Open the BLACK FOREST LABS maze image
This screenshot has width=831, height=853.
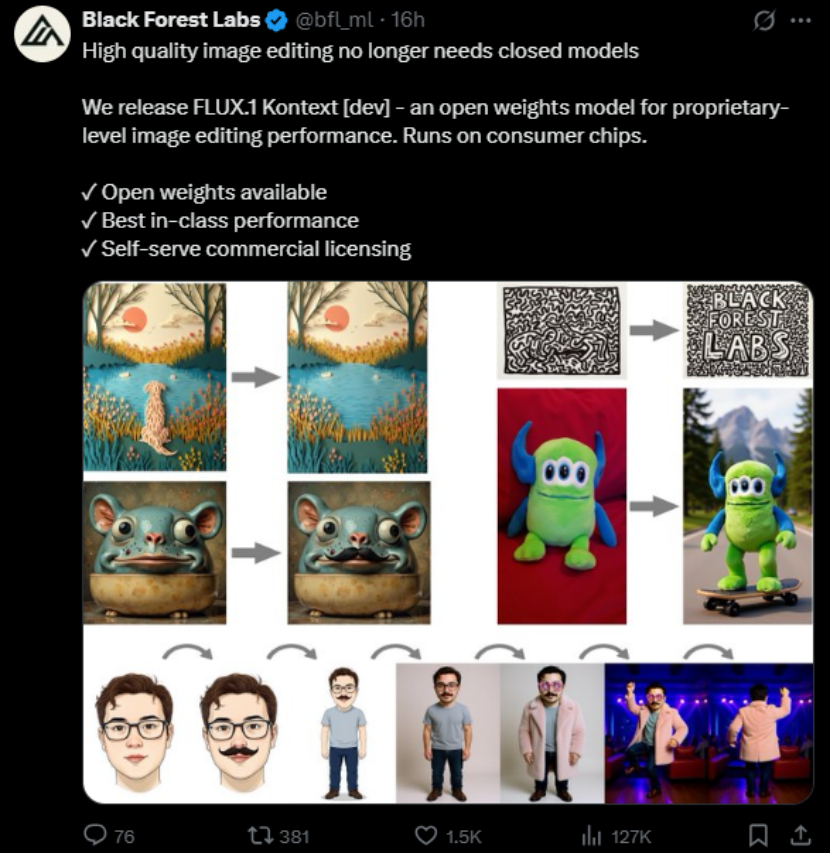point(748,330)
